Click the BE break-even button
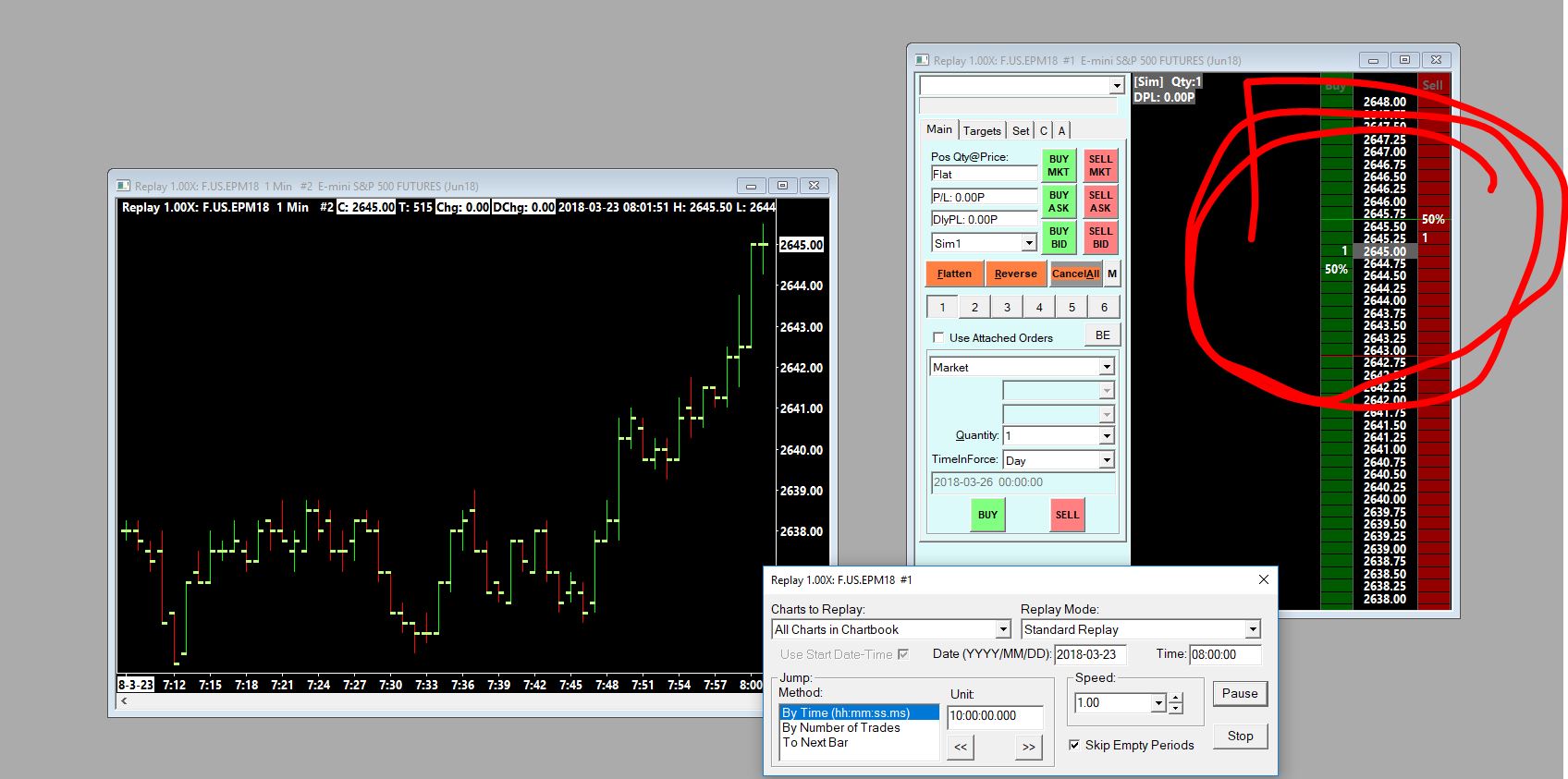Viewport: 1568px width, 779px height. click(1103, 335)
